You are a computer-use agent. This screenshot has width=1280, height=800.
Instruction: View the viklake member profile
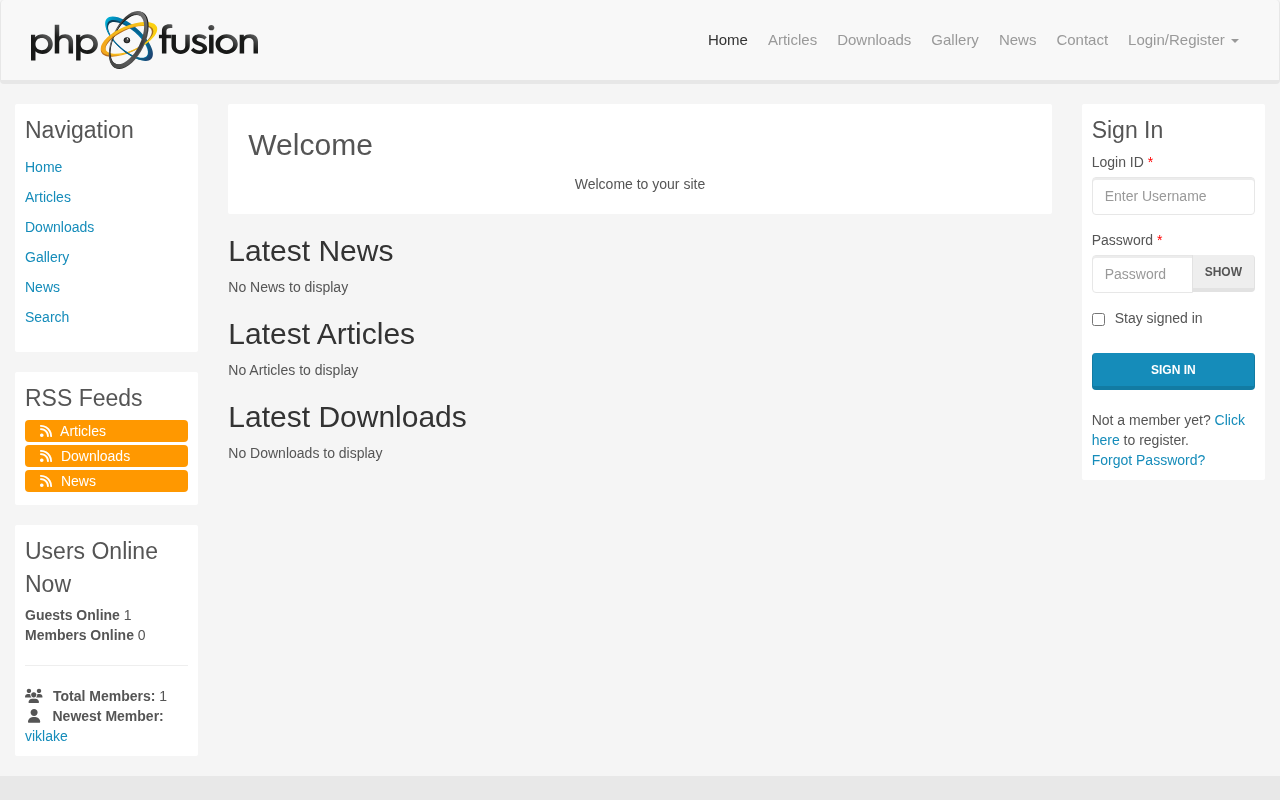pos(46,736)
